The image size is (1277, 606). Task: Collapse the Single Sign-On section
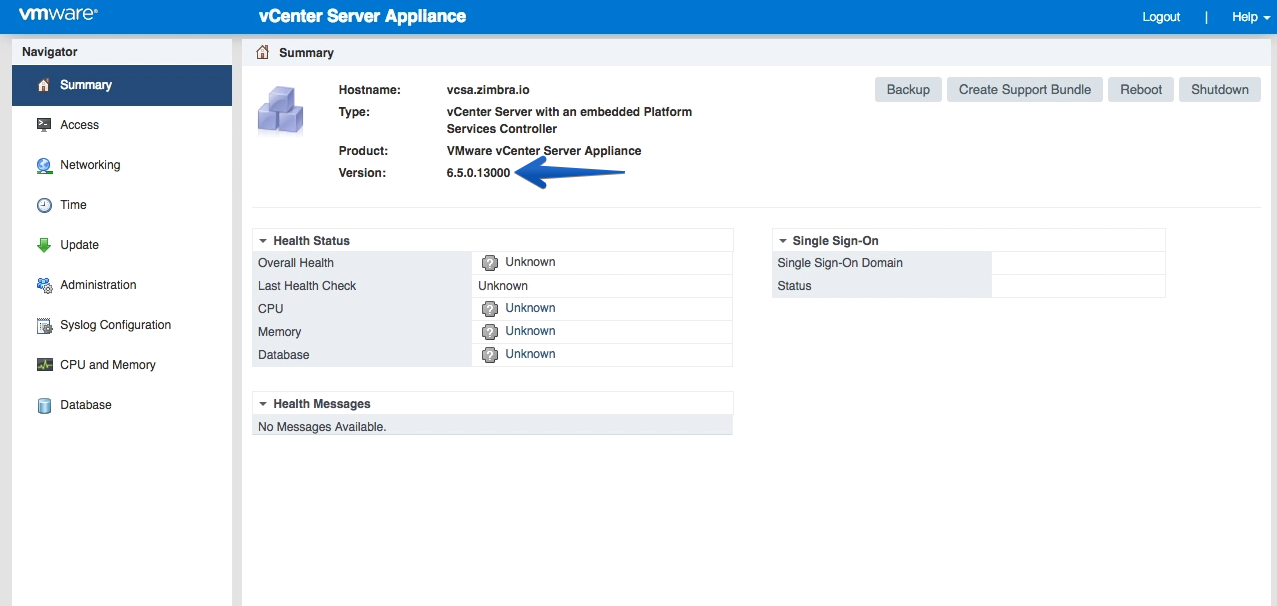pos(782,241)
